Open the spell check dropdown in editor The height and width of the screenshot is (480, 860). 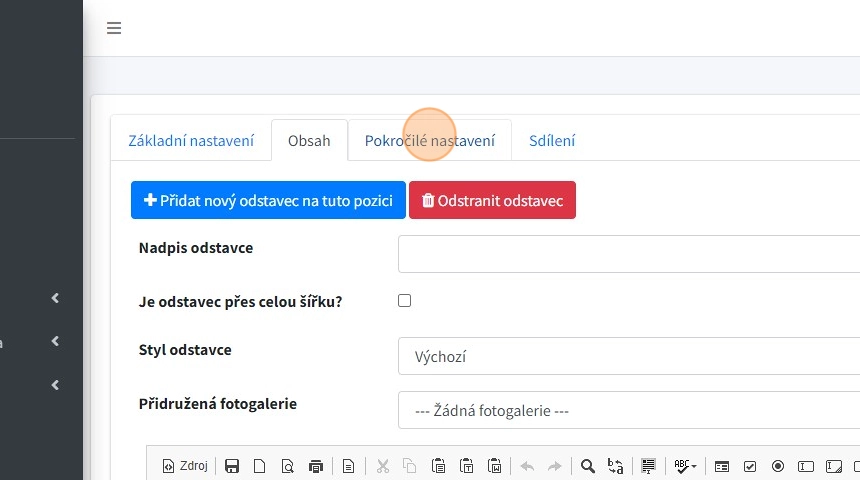coord(685,466)
